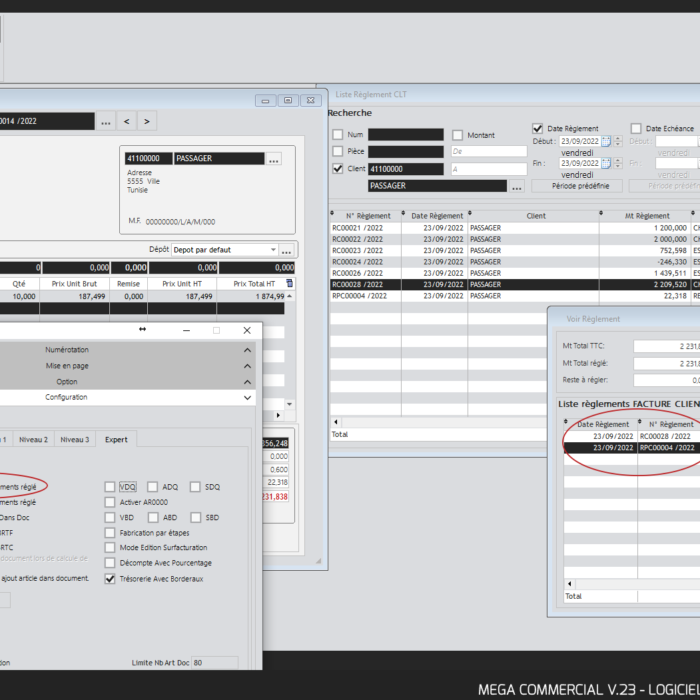The image size is (700, 700).
Task: Select the Expert tab
Action: (x=116, y=440)
